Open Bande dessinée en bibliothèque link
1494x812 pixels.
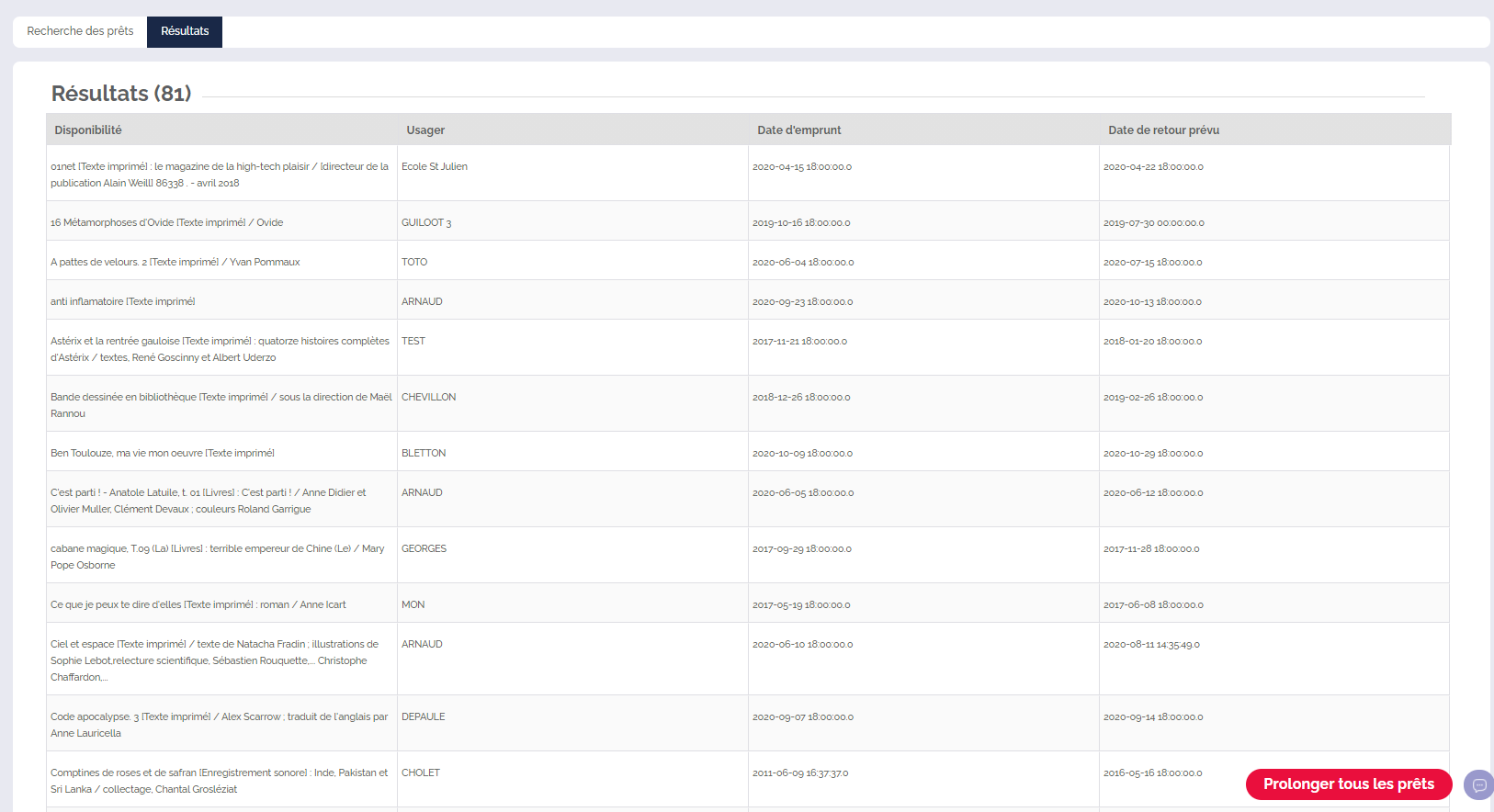(221, 405)
